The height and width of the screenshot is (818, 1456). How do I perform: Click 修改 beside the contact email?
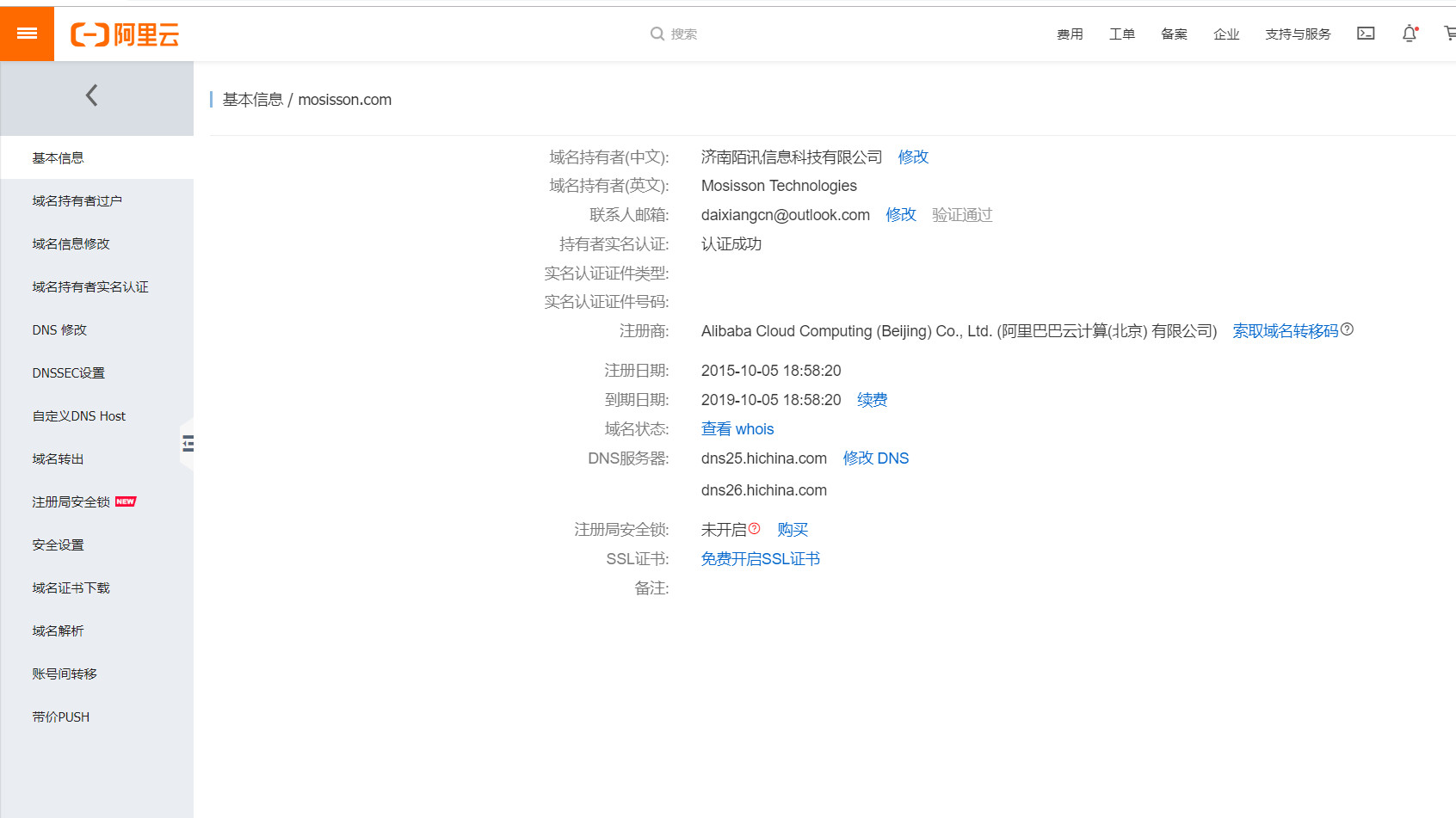coord(900,215)
